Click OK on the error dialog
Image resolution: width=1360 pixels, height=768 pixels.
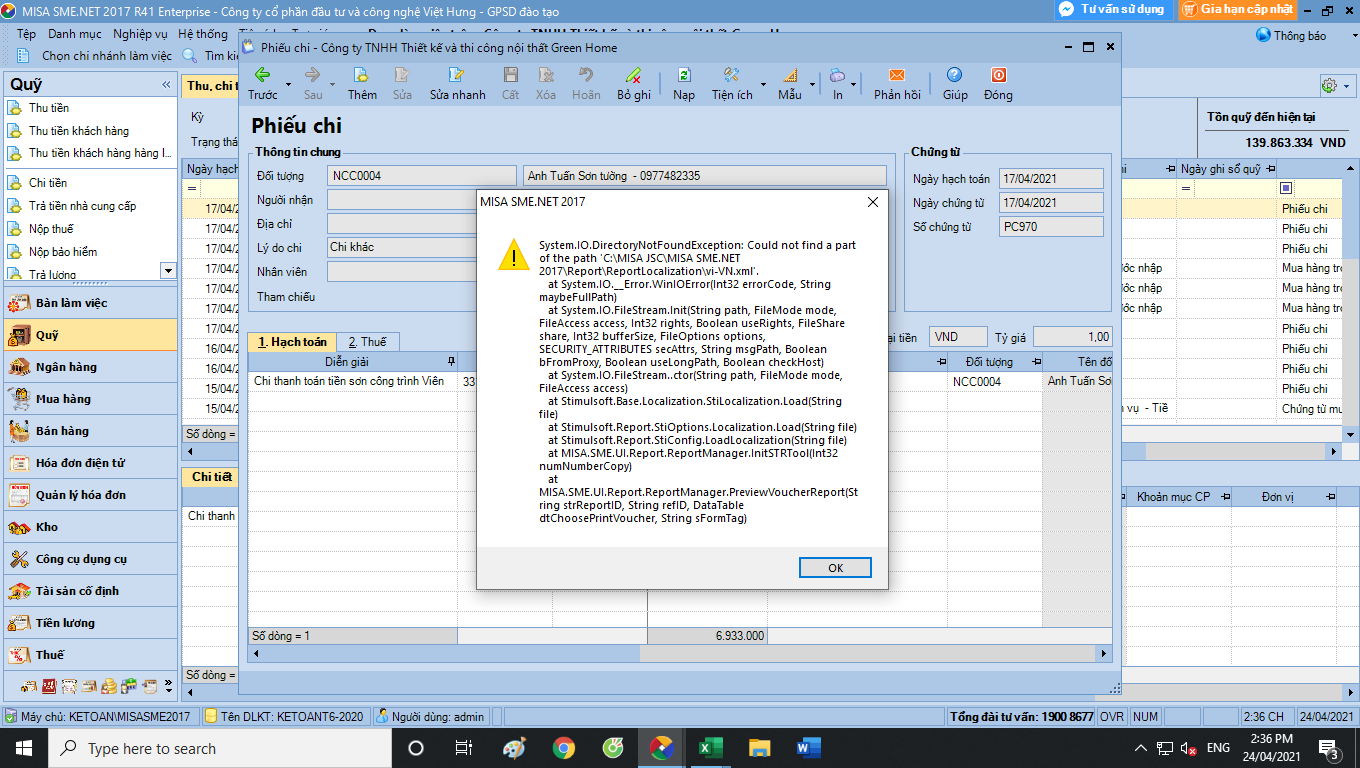pos(835,567)
